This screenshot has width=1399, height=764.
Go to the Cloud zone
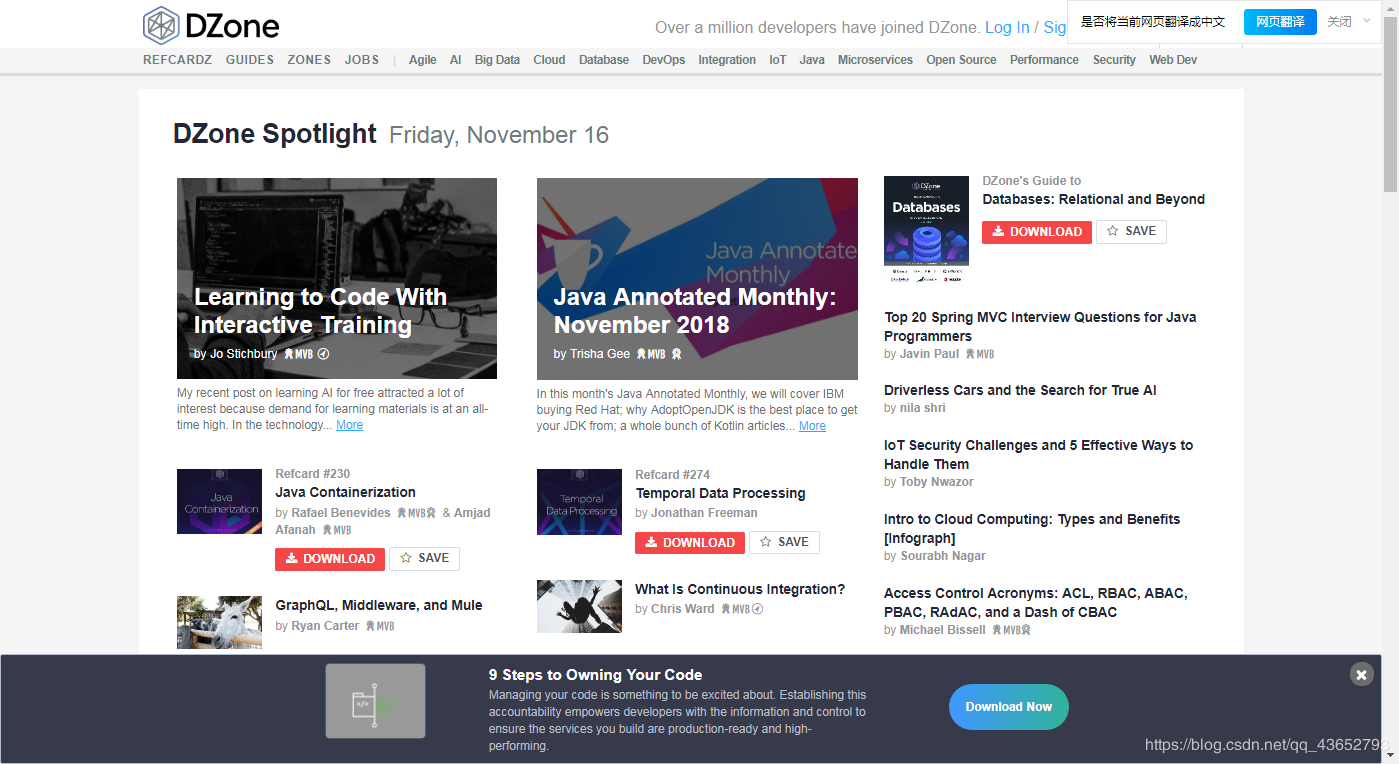549,60
